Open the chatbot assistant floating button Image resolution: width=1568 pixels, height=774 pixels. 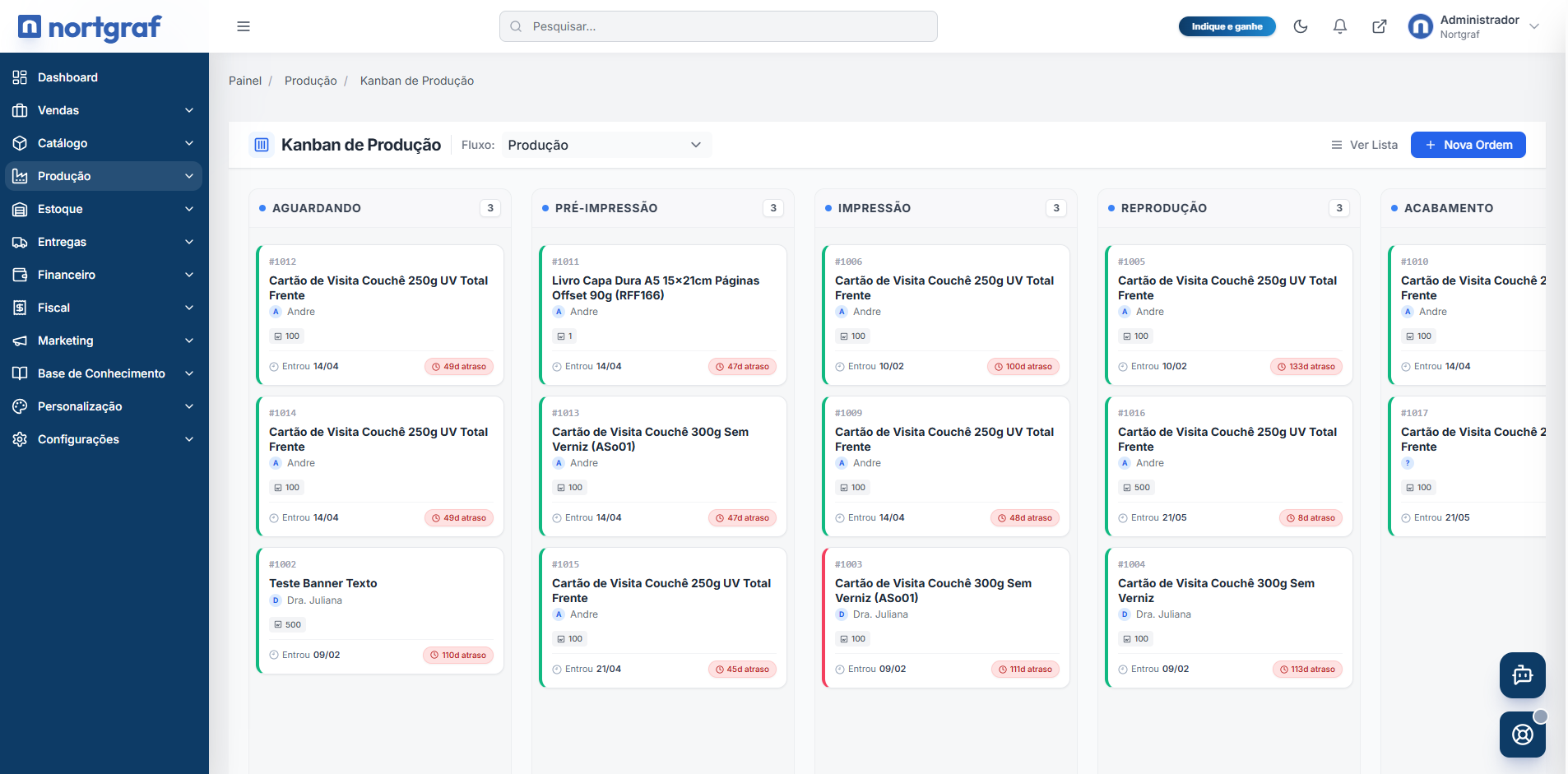point(1523,675)
